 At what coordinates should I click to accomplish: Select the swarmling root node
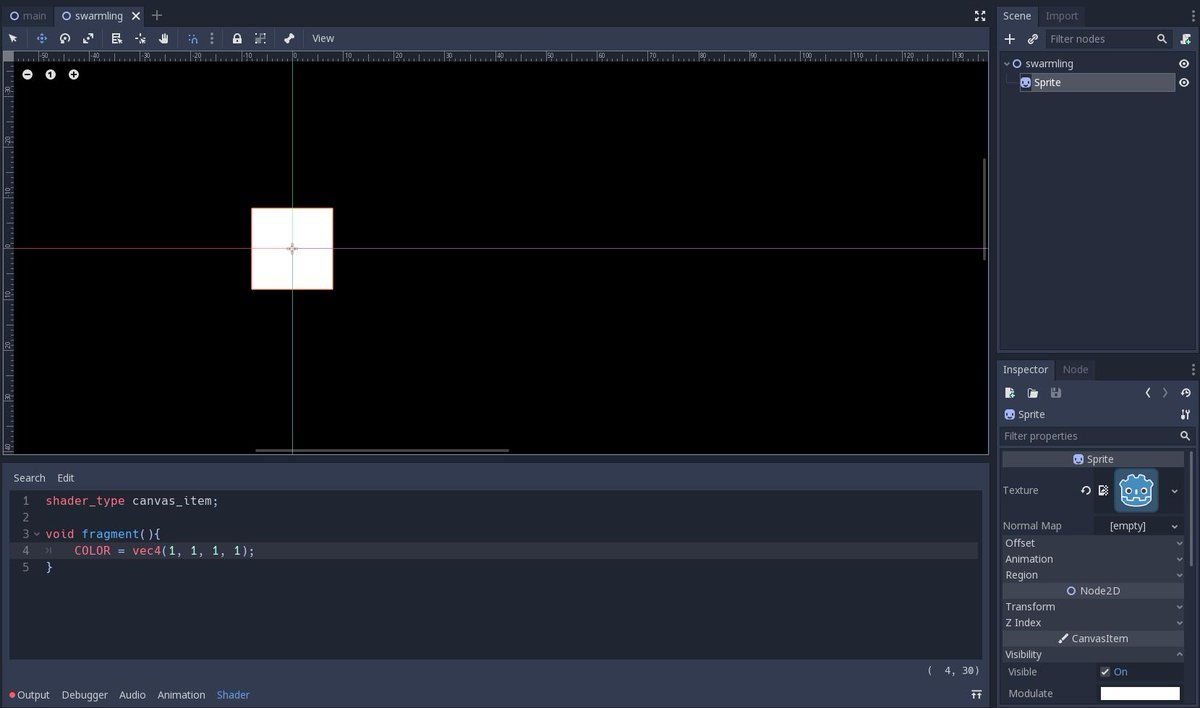(1049, 63)
